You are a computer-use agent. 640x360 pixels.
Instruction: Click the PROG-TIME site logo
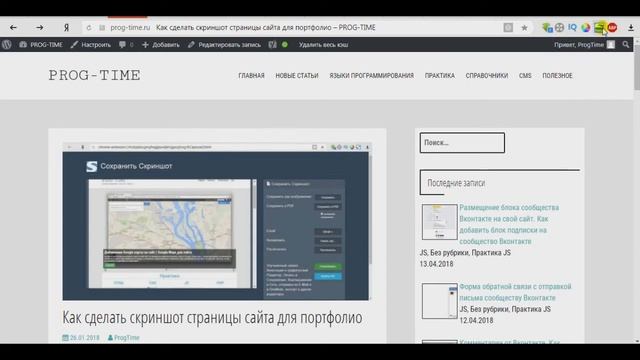[x=95, y=76]
